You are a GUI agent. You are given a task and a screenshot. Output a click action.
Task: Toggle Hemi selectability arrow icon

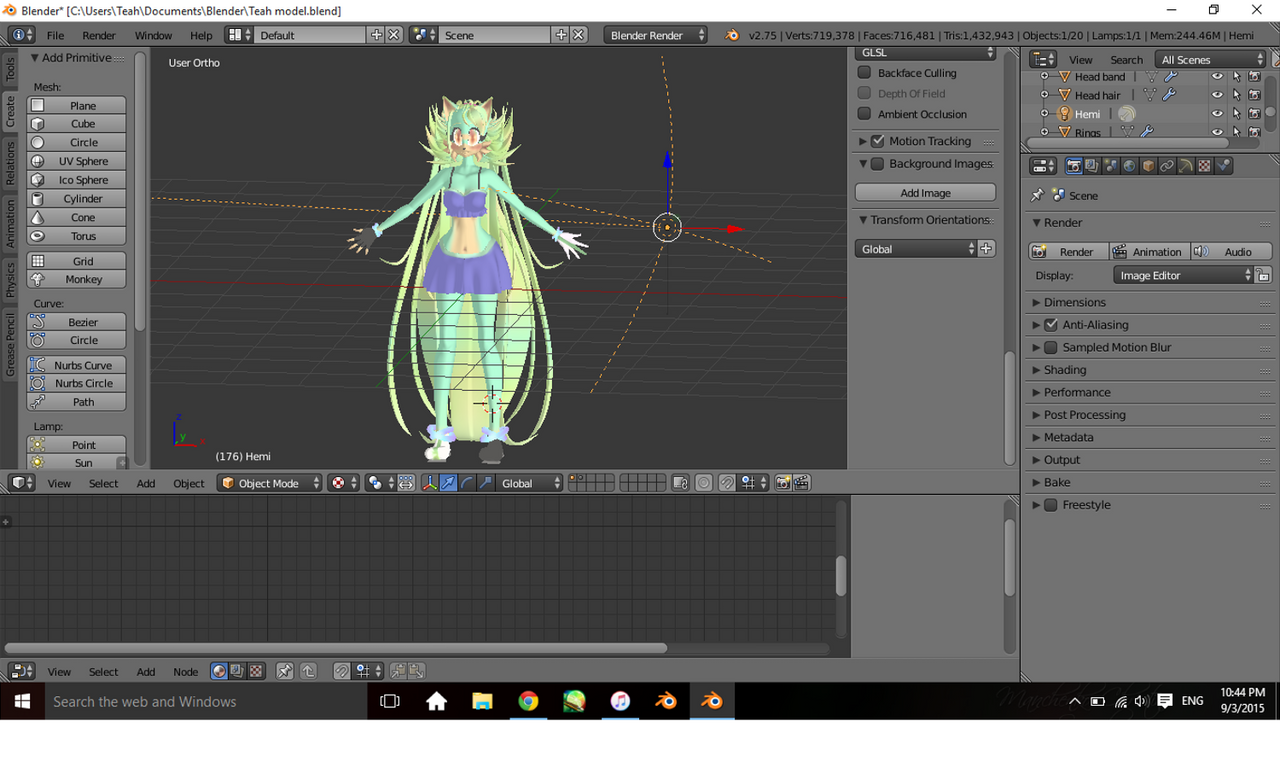pos(1236,114)
